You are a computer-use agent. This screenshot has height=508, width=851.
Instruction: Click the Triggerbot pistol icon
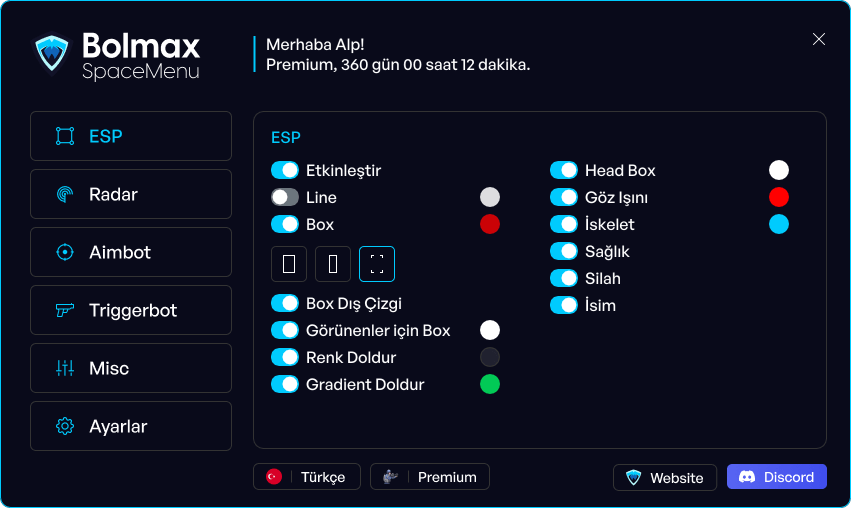(65, 310)
